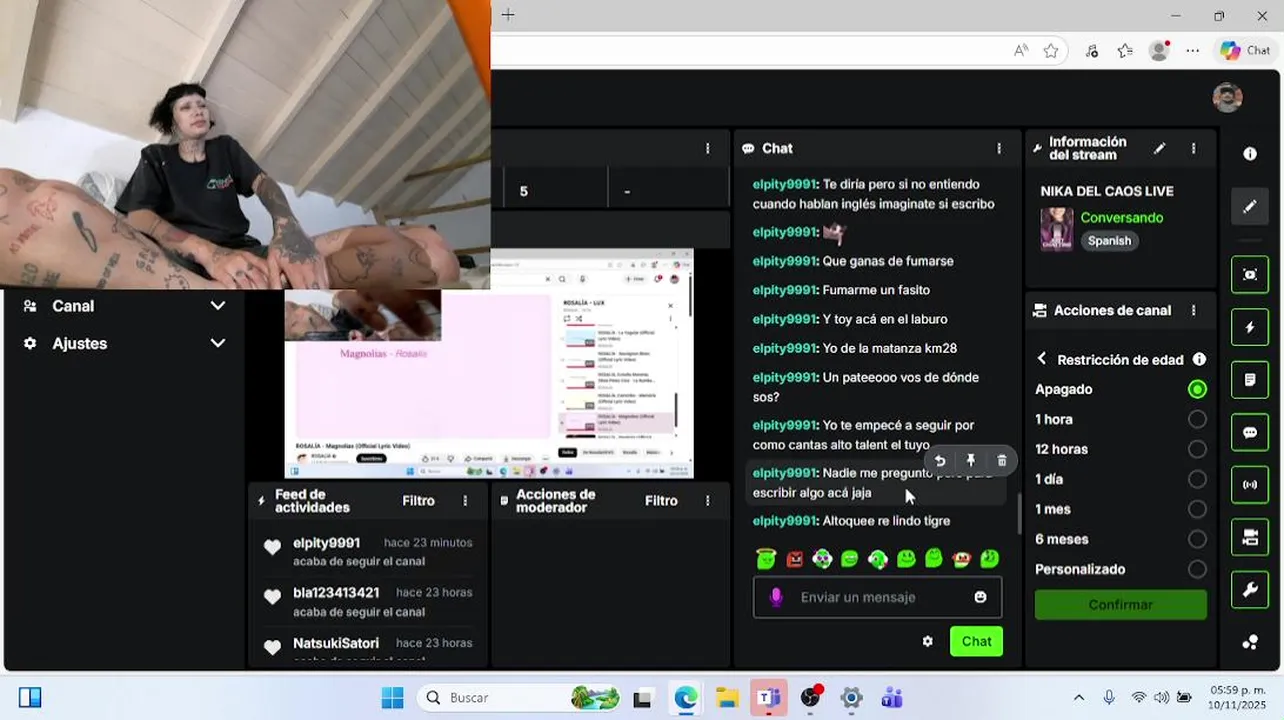Image resolution: width=1284 pixels, height=720 pixels.
Task: Click the three-dots cluster icon at sidebar bottom
Action: point(1250,642)
